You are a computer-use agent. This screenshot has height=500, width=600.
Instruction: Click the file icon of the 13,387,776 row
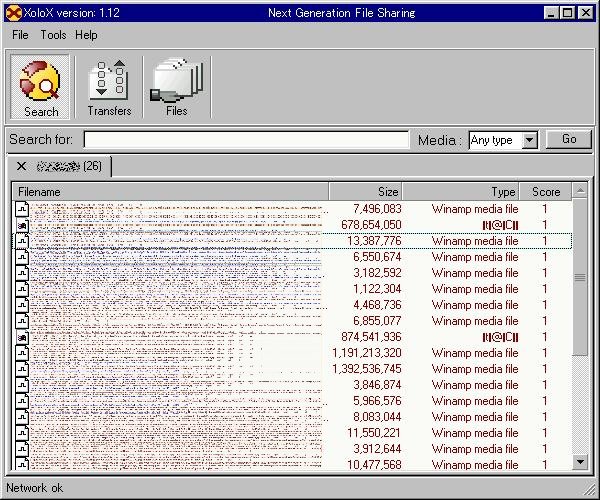[22, 241]
